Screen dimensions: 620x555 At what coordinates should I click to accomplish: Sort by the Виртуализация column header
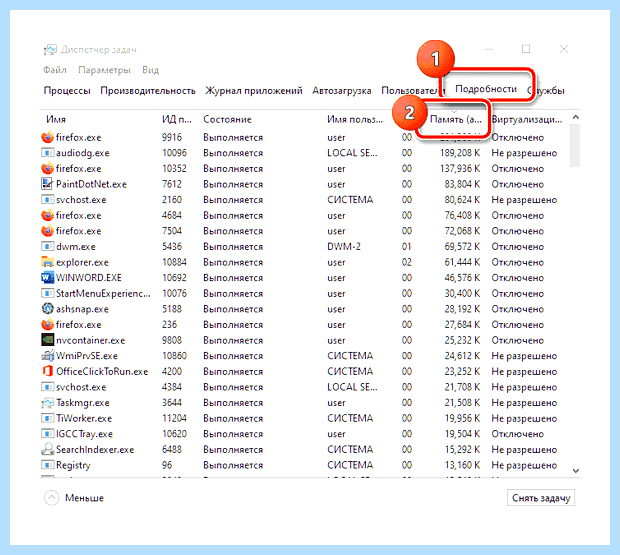point(527,119)
